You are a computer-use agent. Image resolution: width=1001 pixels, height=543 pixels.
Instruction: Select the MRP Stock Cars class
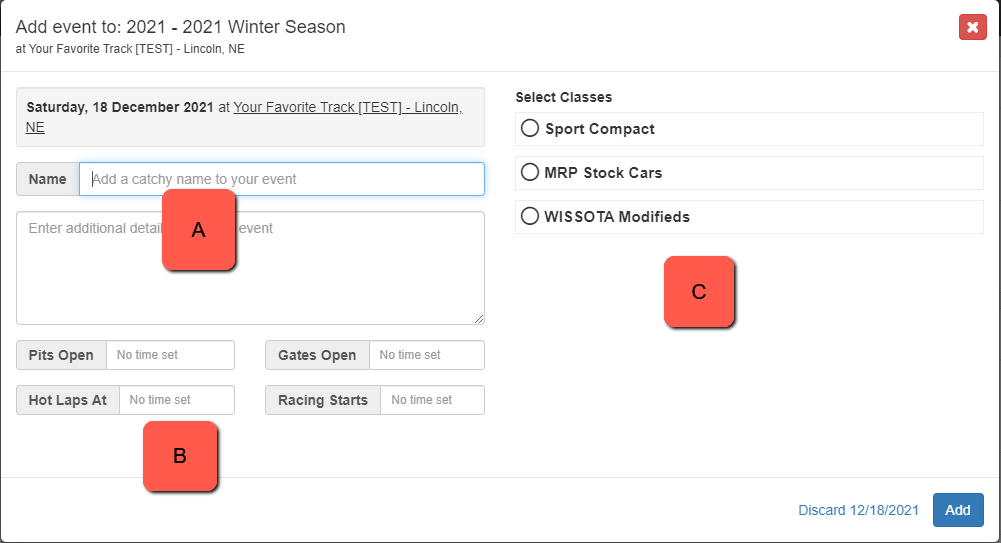530,172
